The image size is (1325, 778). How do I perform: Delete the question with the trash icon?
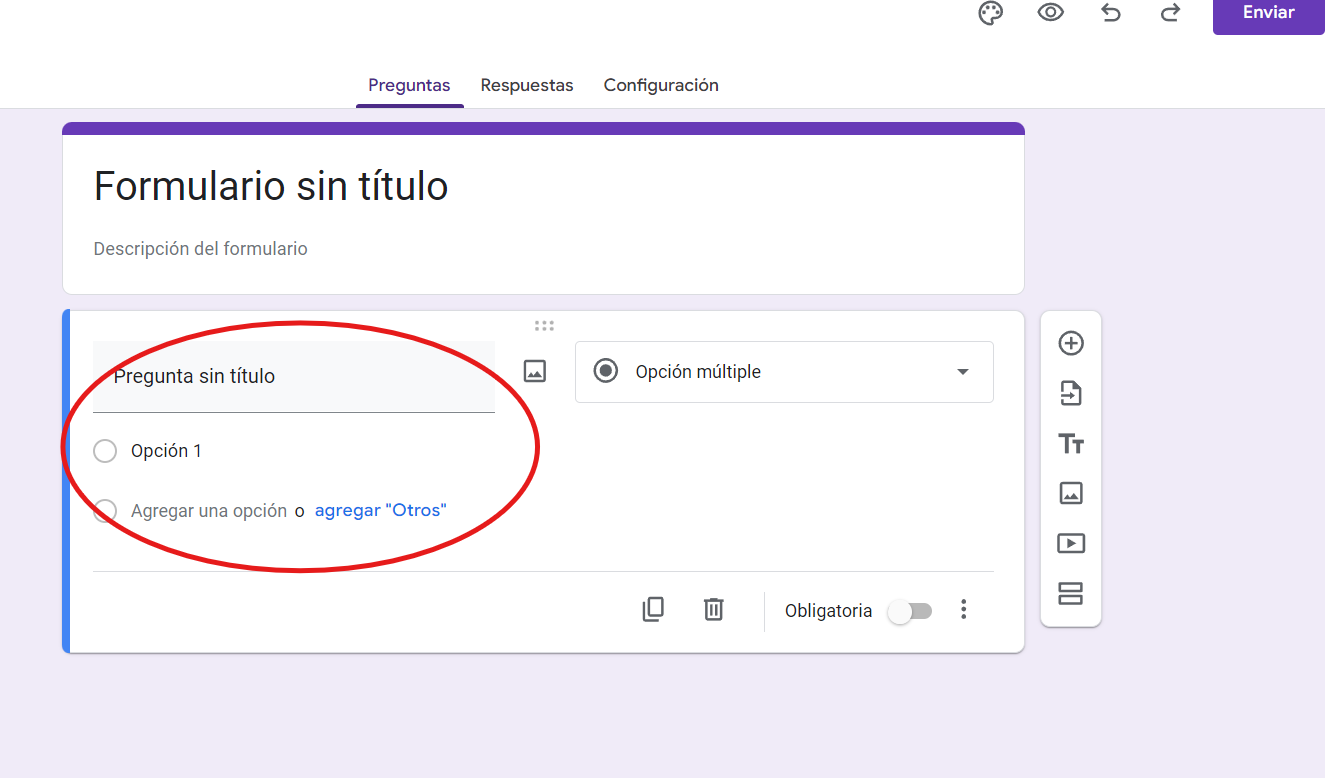point(713,609)
